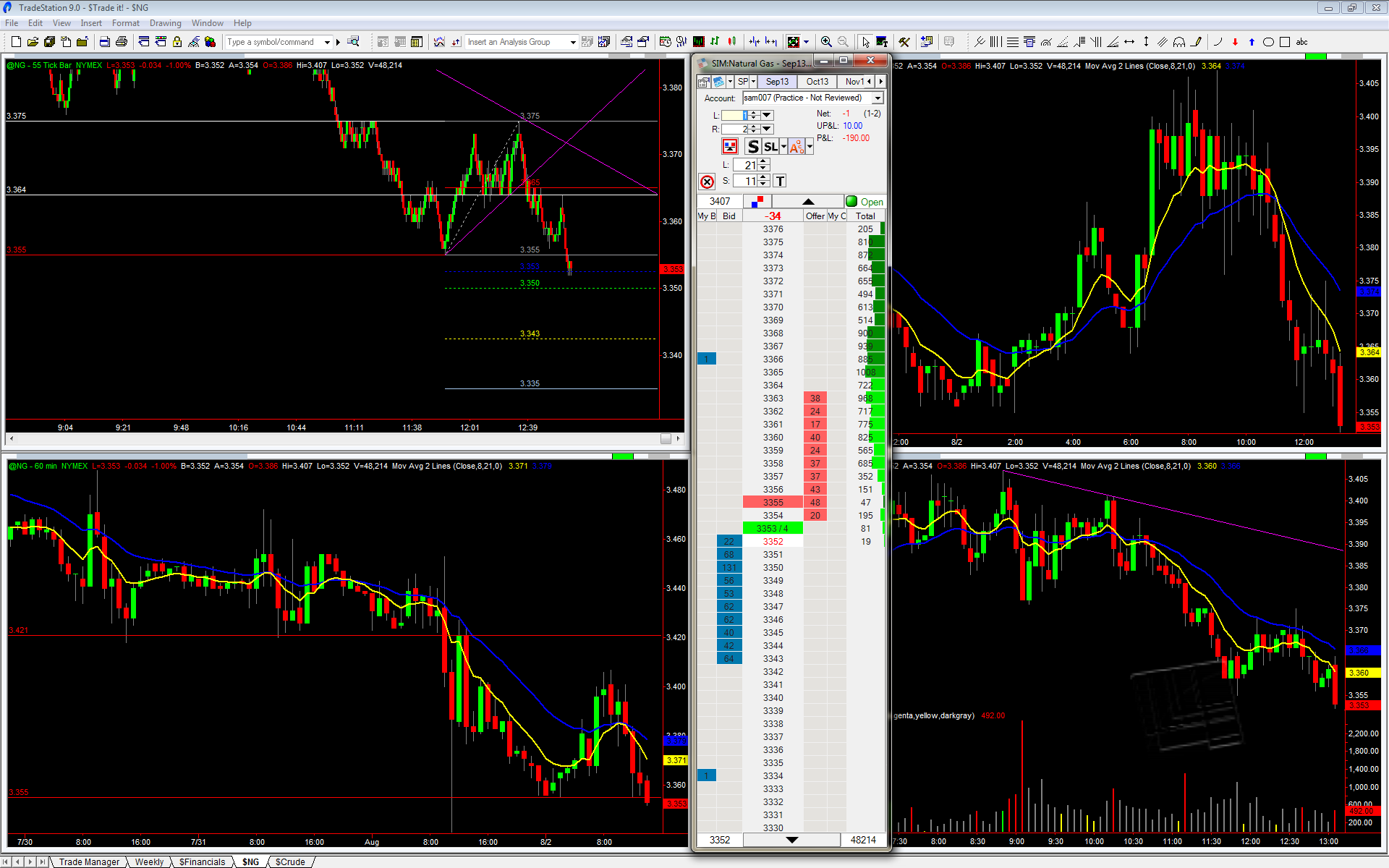Expand the Insert an Analysis Group dropdown

(x=573, y=42)
